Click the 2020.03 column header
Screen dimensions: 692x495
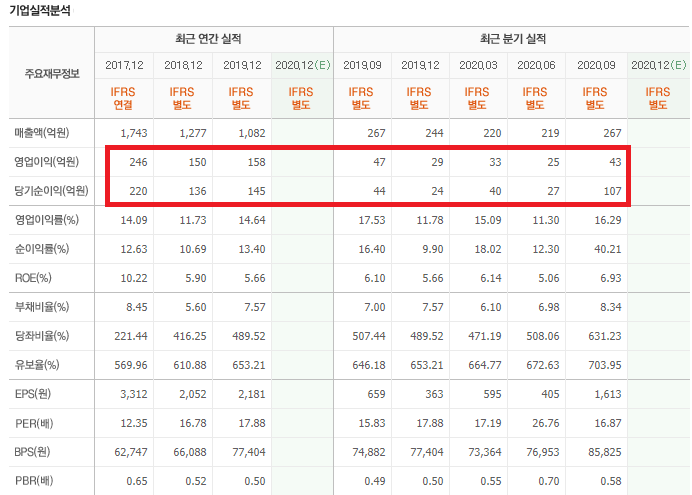(478, 65)
